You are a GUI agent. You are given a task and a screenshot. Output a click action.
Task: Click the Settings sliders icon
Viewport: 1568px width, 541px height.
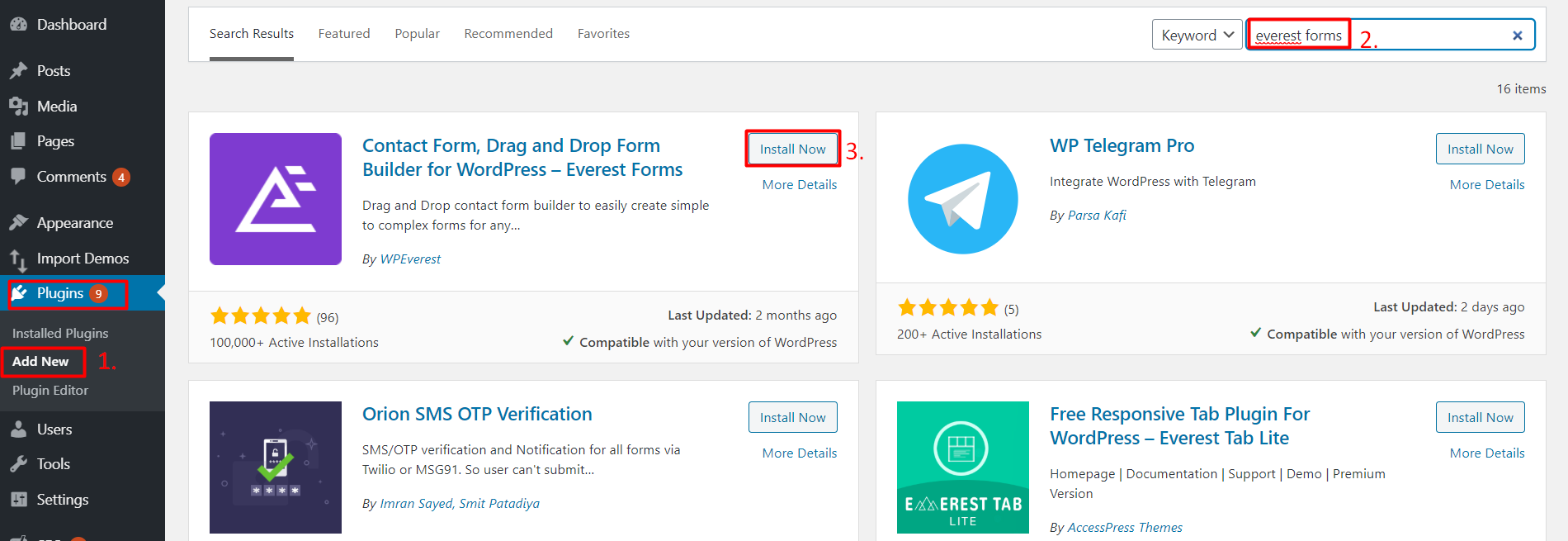click(x=18, y=500)
